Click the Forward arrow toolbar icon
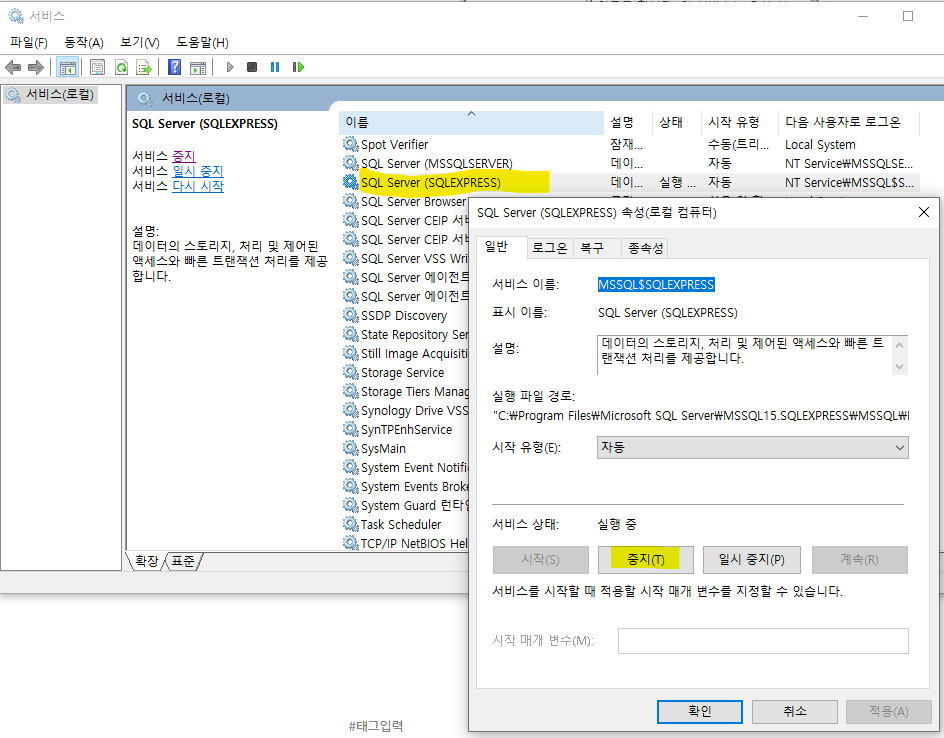Image resolution: width=944 pixels, height=738 pixels. [x=36, y=67]
